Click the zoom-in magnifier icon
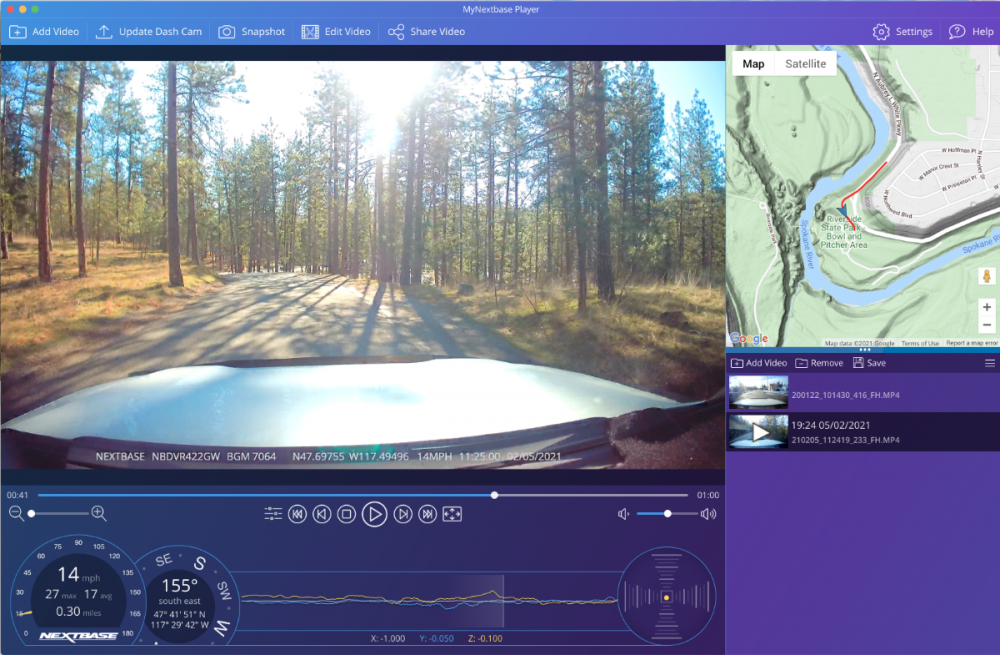The image size is (1000, 655). click(x=98, y=513)
